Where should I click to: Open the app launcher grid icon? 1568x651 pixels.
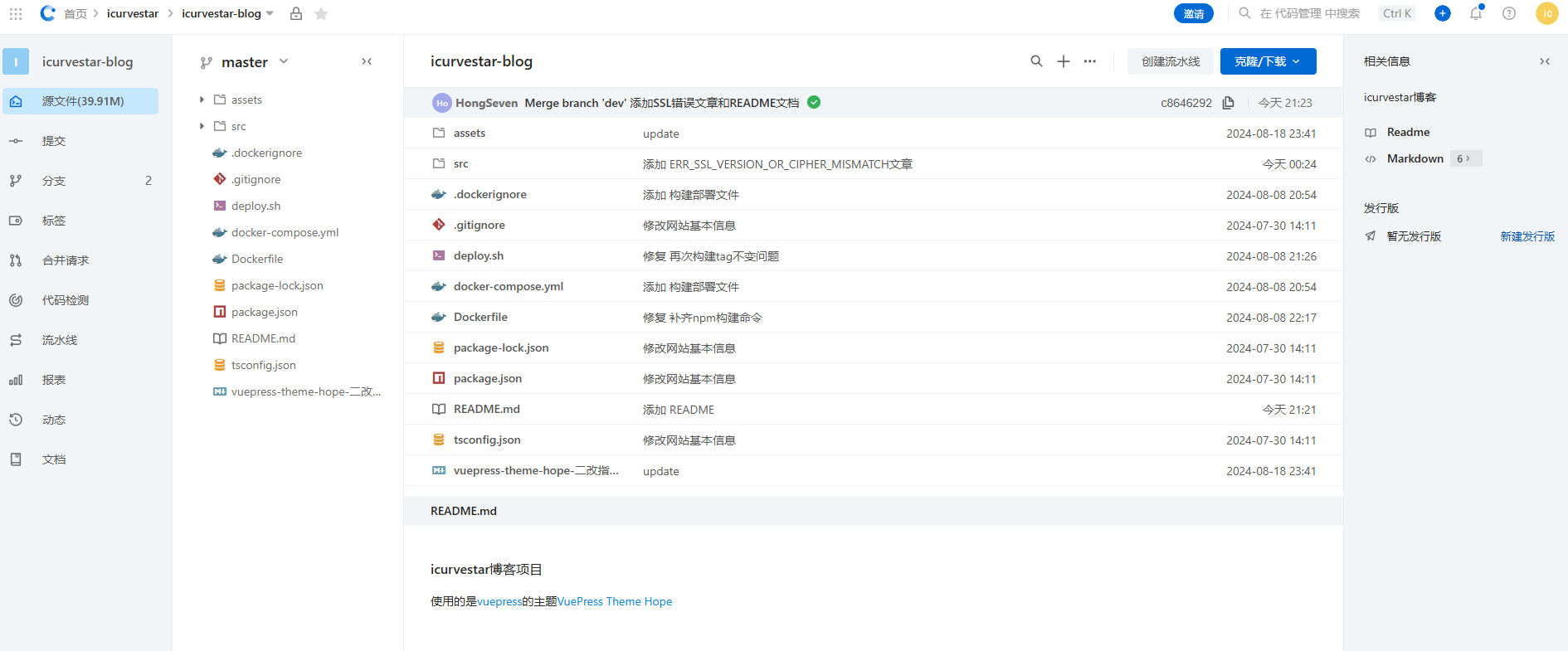tap(16, 14)
